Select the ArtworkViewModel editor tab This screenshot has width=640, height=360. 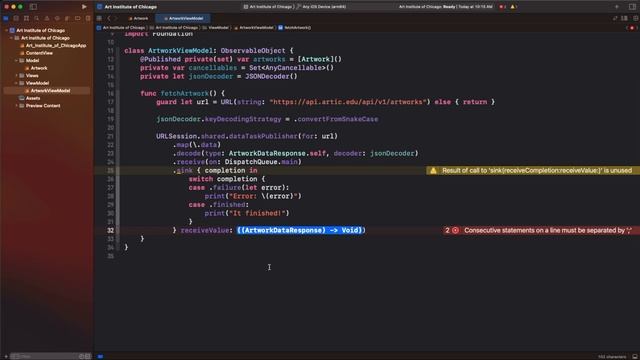(183, 18)
